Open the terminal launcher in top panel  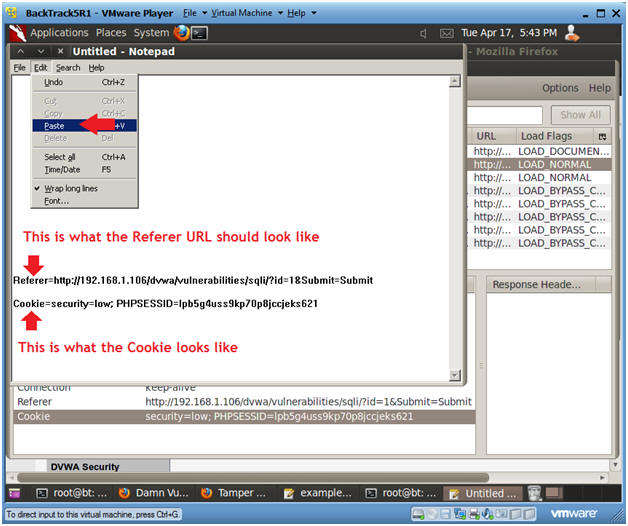199,33
